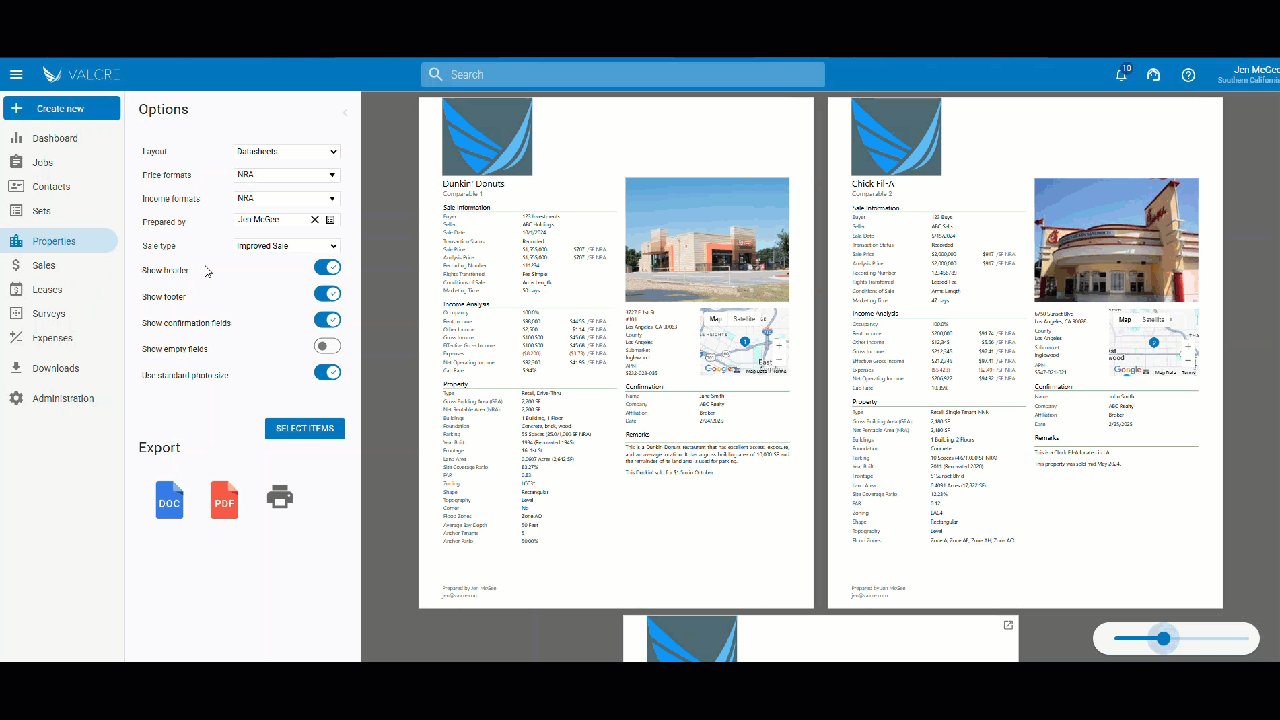
Task: Click the Valcre logo
Action: coord(81,75)
